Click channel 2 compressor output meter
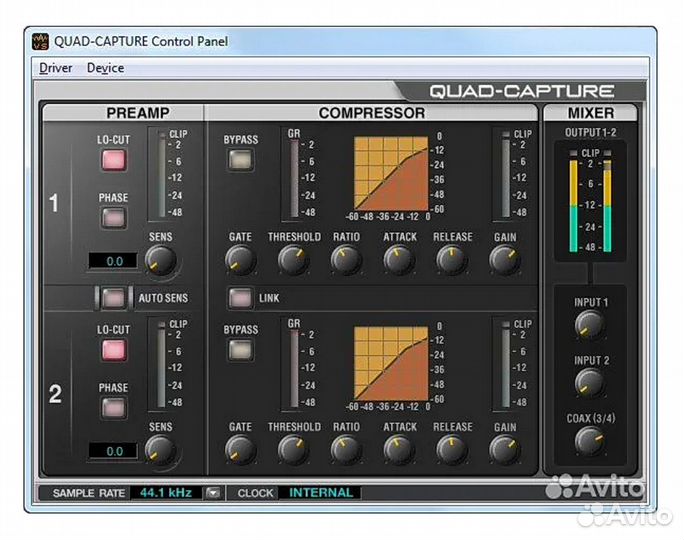 pyautogui.click(x=506, y=364)
